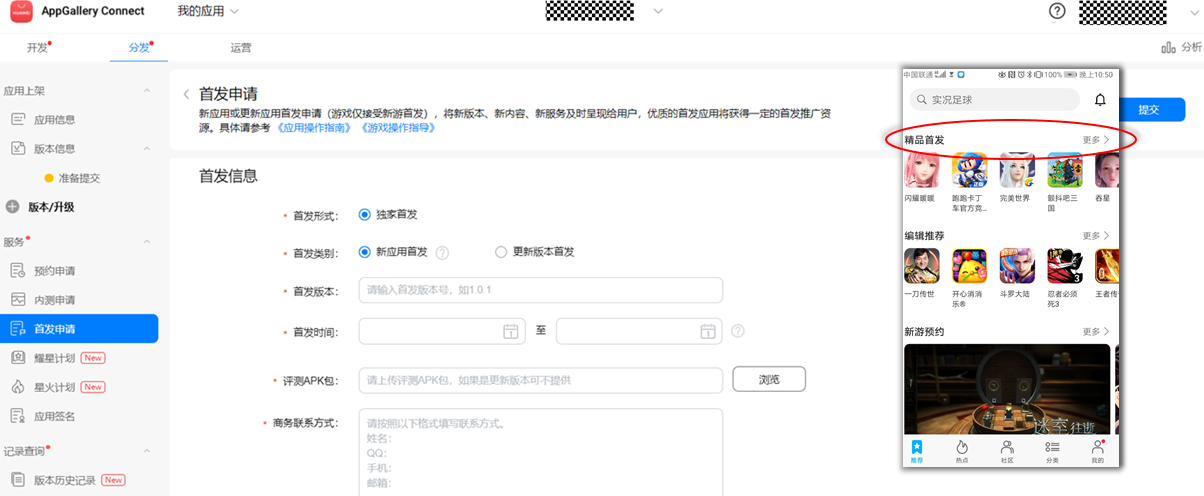
Task: Open the start date calendar icon
Action: coord(510,331)
